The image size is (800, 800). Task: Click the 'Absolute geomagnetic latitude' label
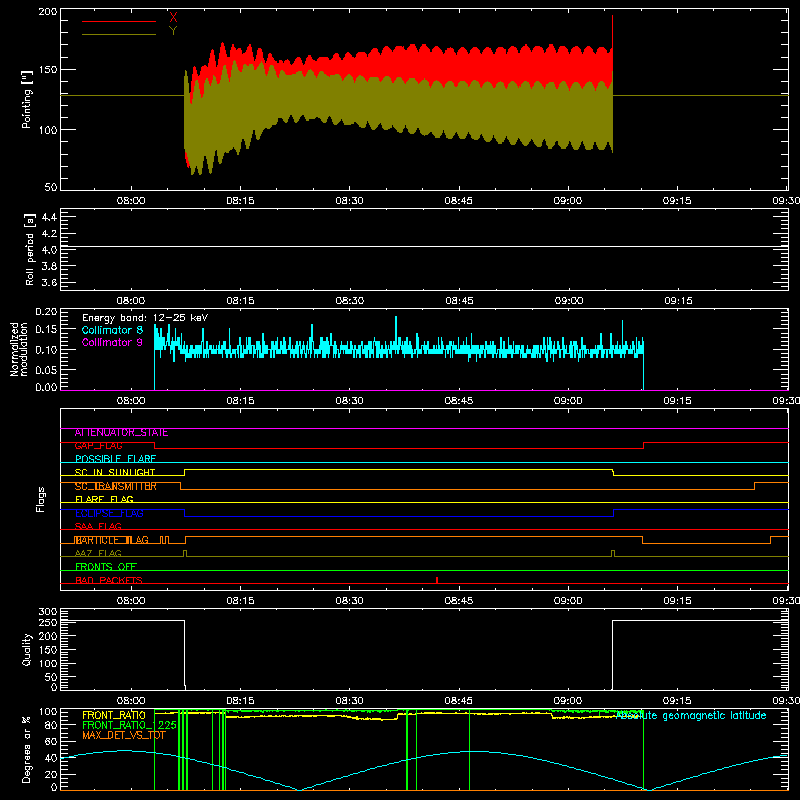click(691, 716)
